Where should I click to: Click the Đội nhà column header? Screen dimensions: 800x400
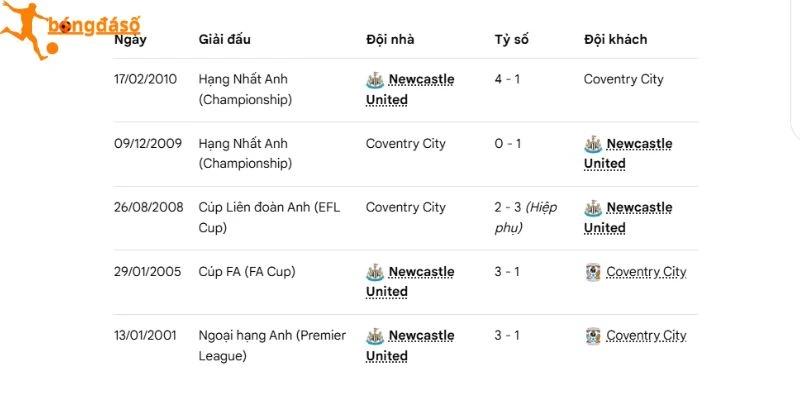[x=390, y=39]
